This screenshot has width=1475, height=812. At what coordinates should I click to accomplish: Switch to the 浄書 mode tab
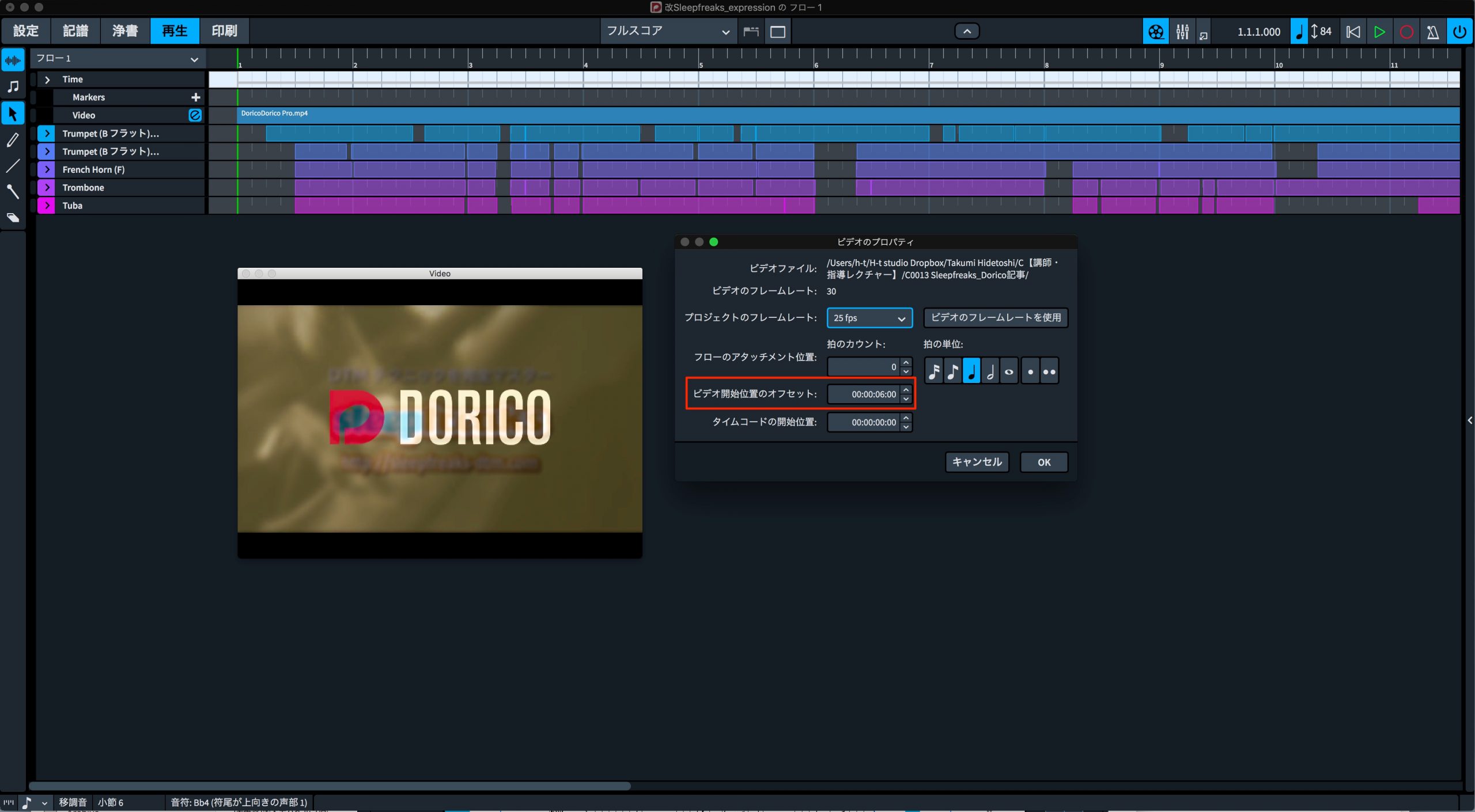[x=125, y=31]
